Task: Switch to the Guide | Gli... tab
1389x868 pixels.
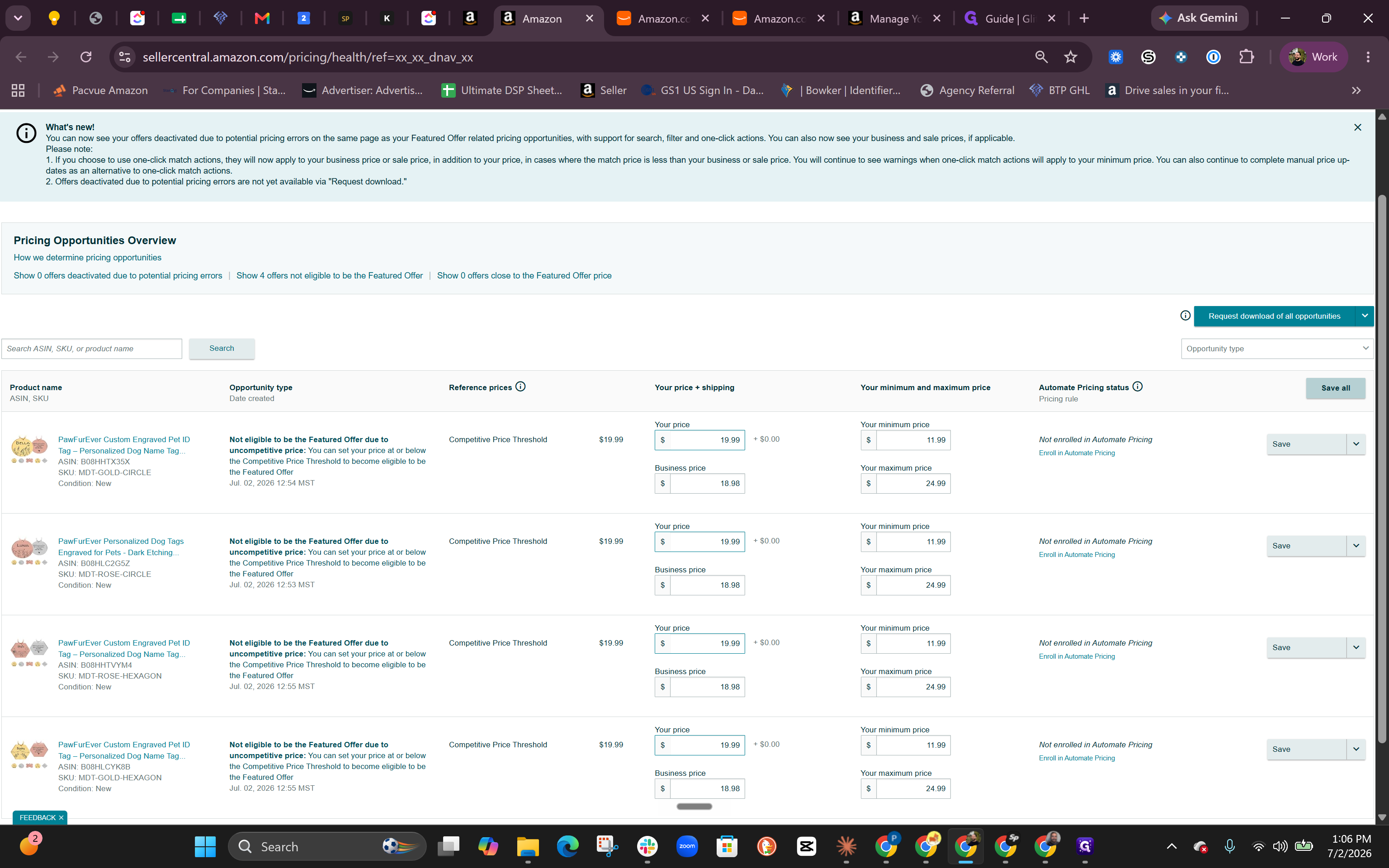Action: point(1010,19)
